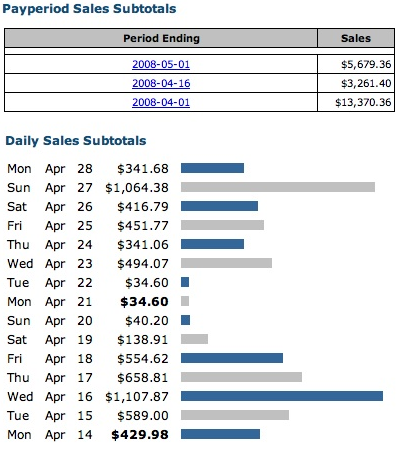This screenshot has width=399, height=450.
Task: Click the Fri Apr 18 sales bar
Action: pyautogui.click(x=232, y=358)
